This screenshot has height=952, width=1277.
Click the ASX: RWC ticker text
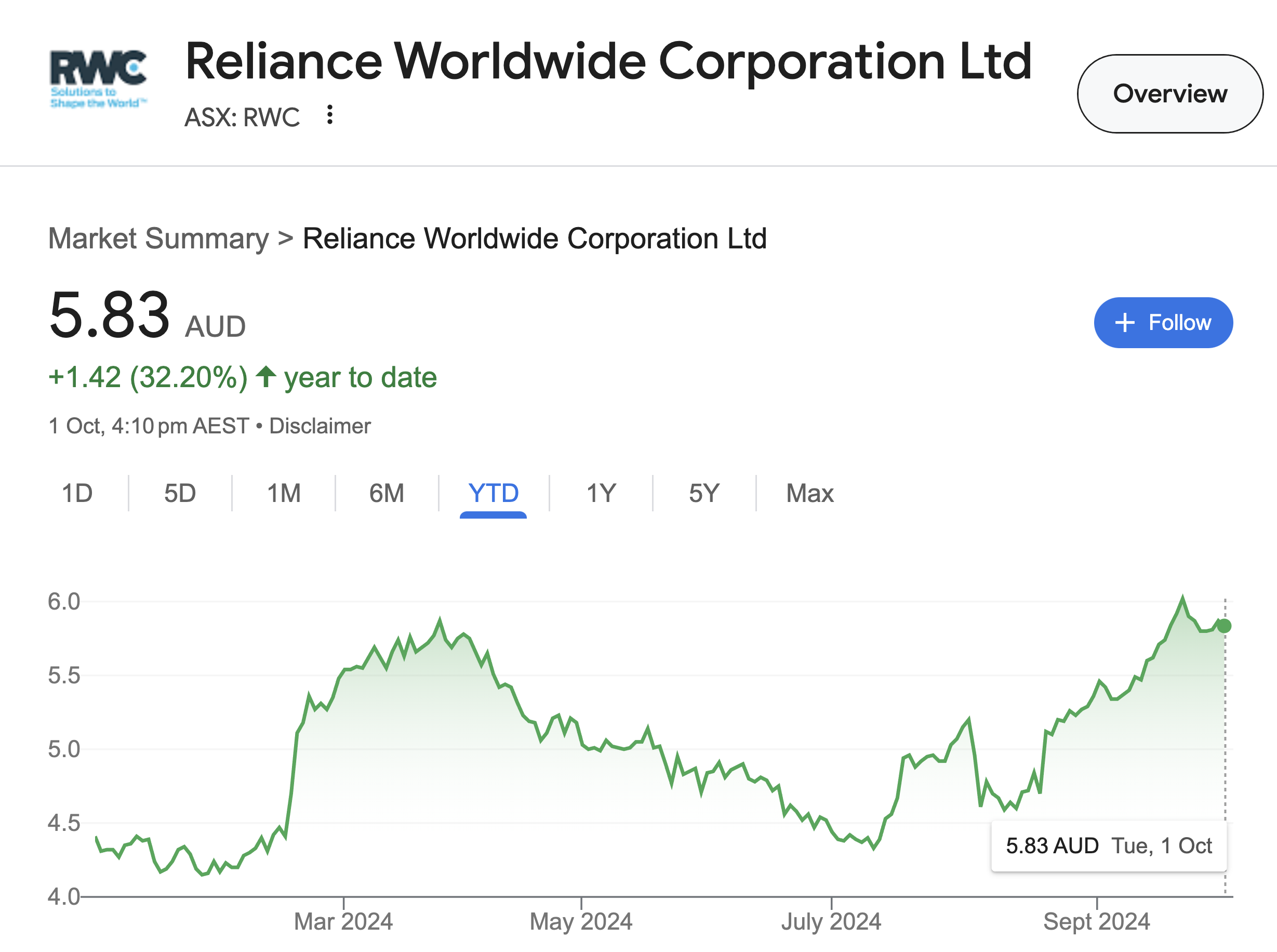242,117
